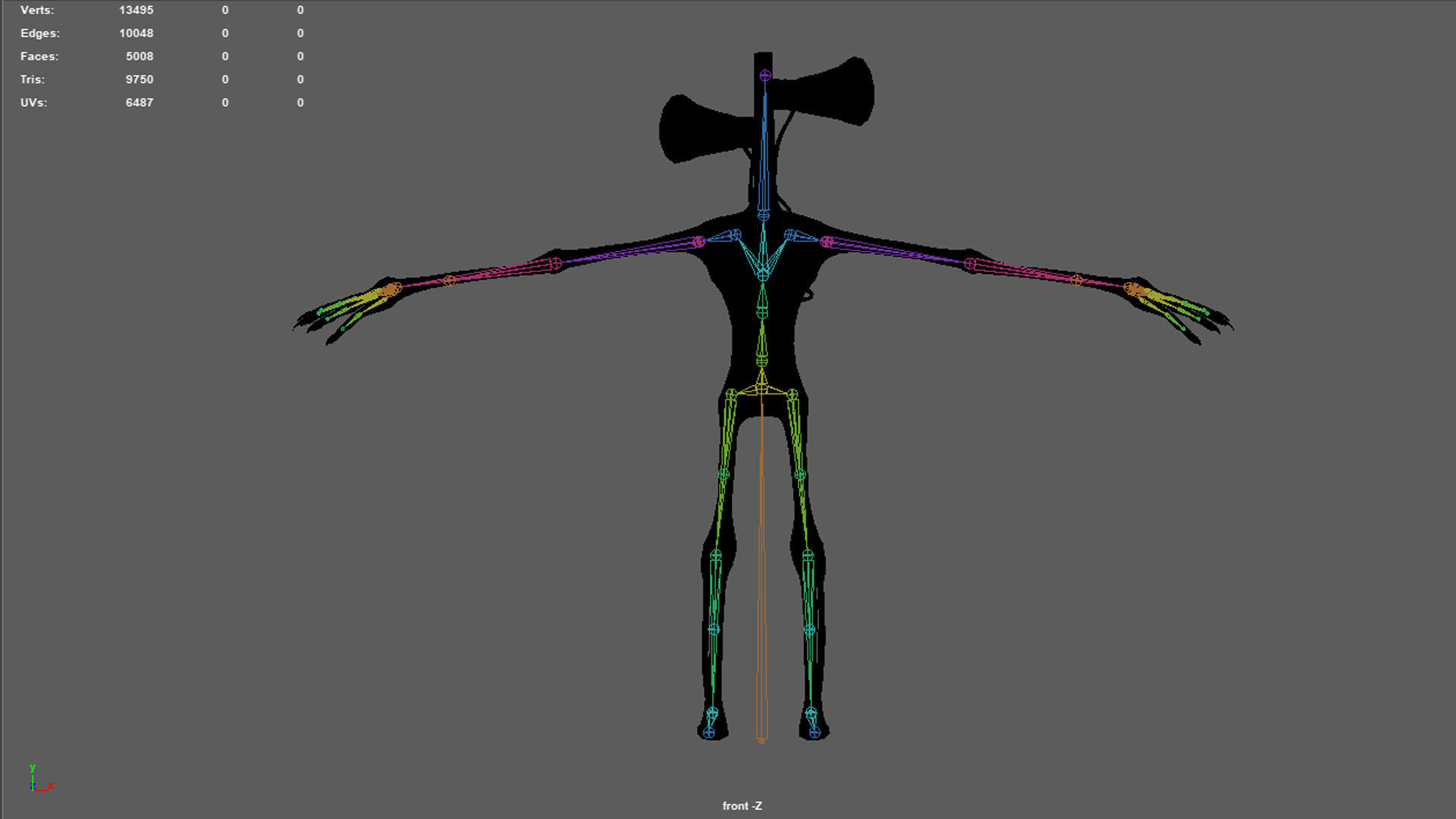This screenshot has width=1456, height=819.
Task: Select the yellow pelvis joint at hip center
Action: (x=761, y=388)
